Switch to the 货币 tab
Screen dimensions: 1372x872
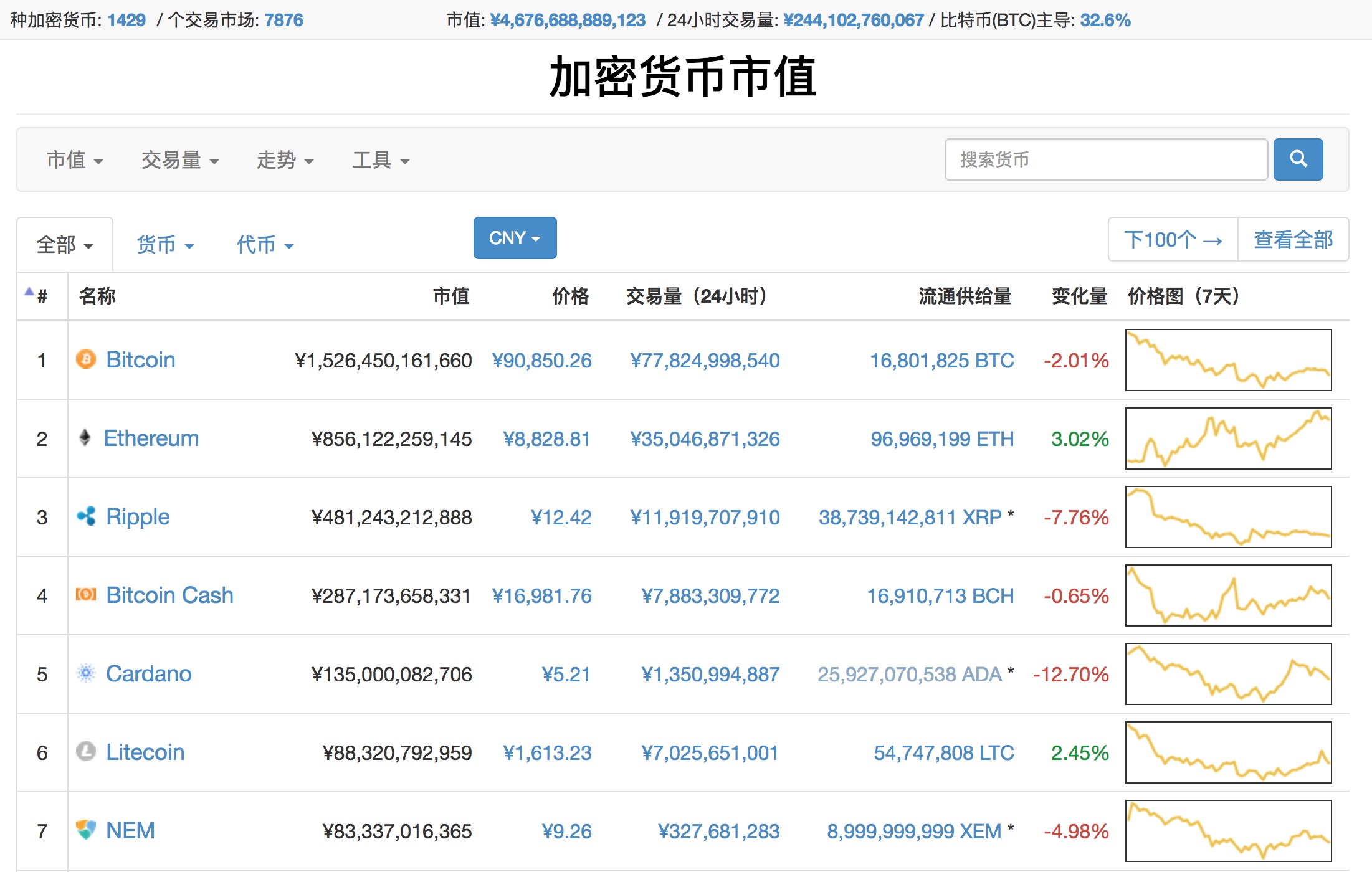pyautogui.click(x=165, y=245)
